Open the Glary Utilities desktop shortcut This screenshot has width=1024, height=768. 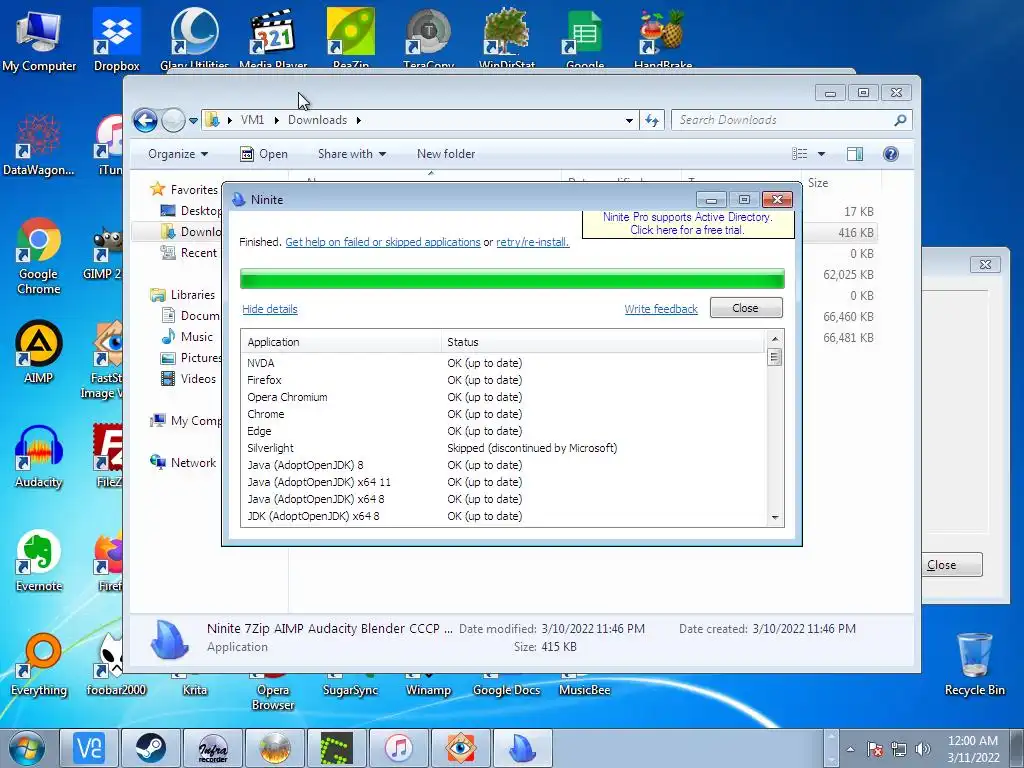194,38
